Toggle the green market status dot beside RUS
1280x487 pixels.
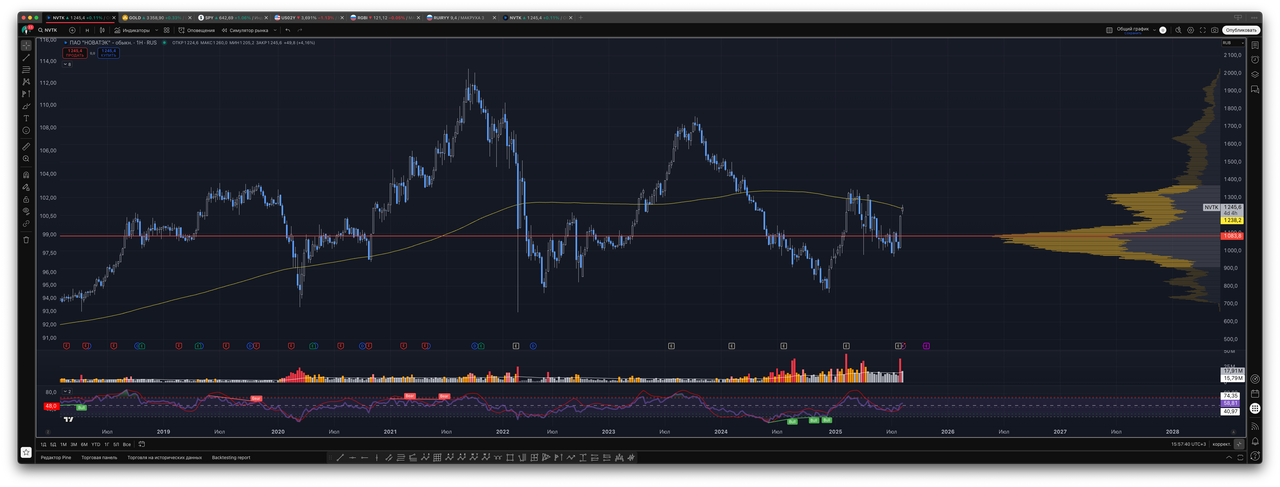click(x=166, y=43)
